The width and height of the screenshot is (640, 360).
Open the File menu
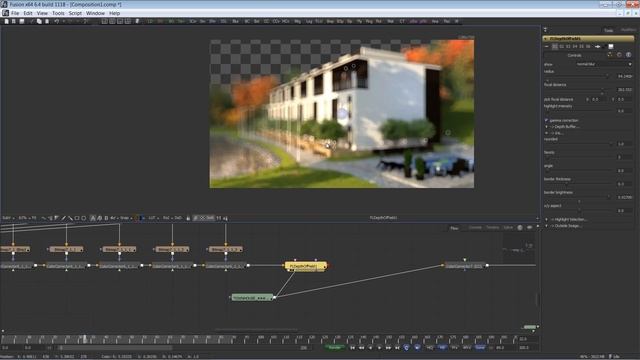(15, 13)
